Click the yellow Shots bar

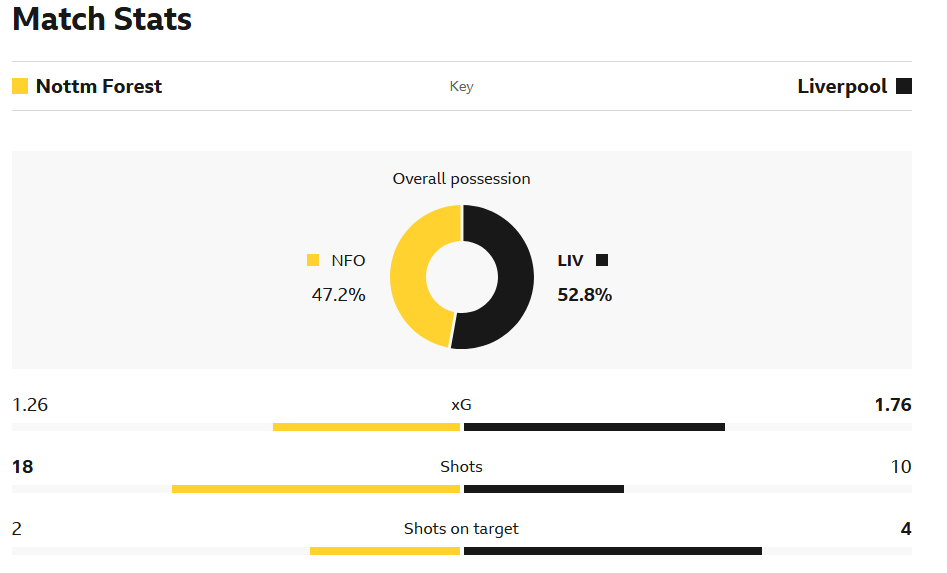coord(315,489)
